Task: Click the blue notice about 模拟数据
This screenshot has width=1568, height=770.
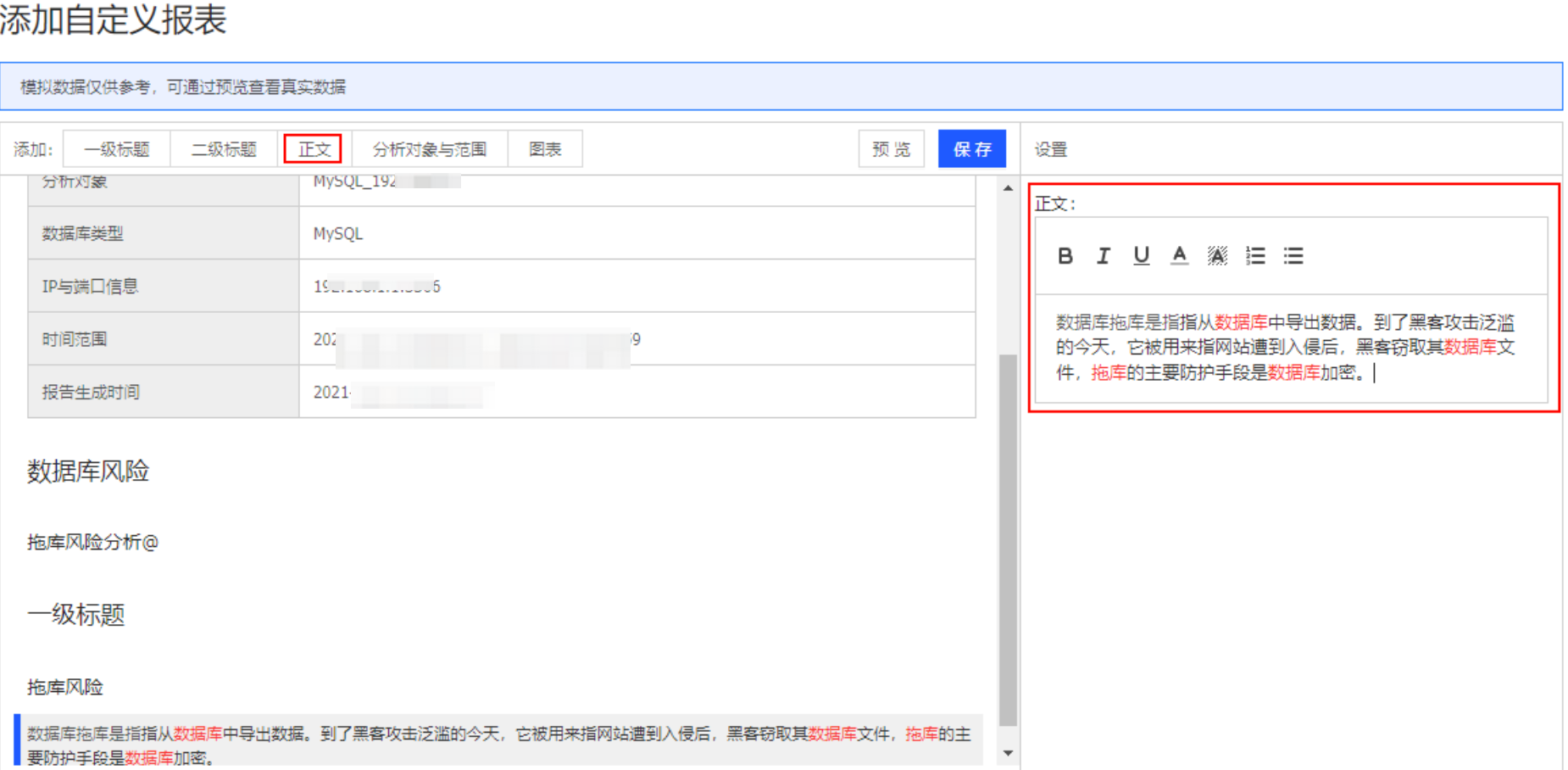Action: (781, 86)
